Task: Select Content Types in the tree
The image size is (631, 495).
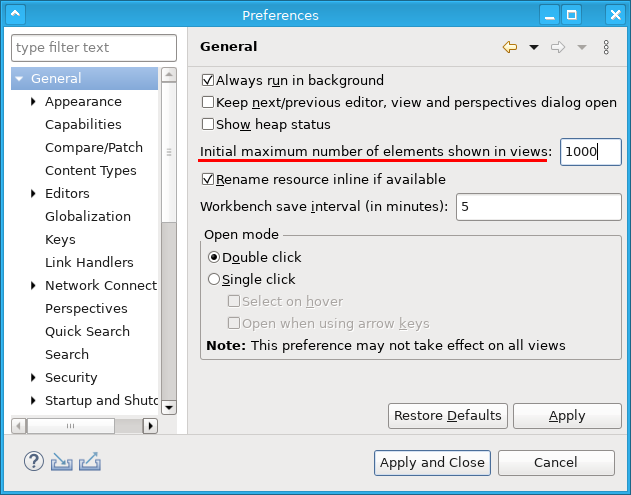Action: (x=91, y=171)
